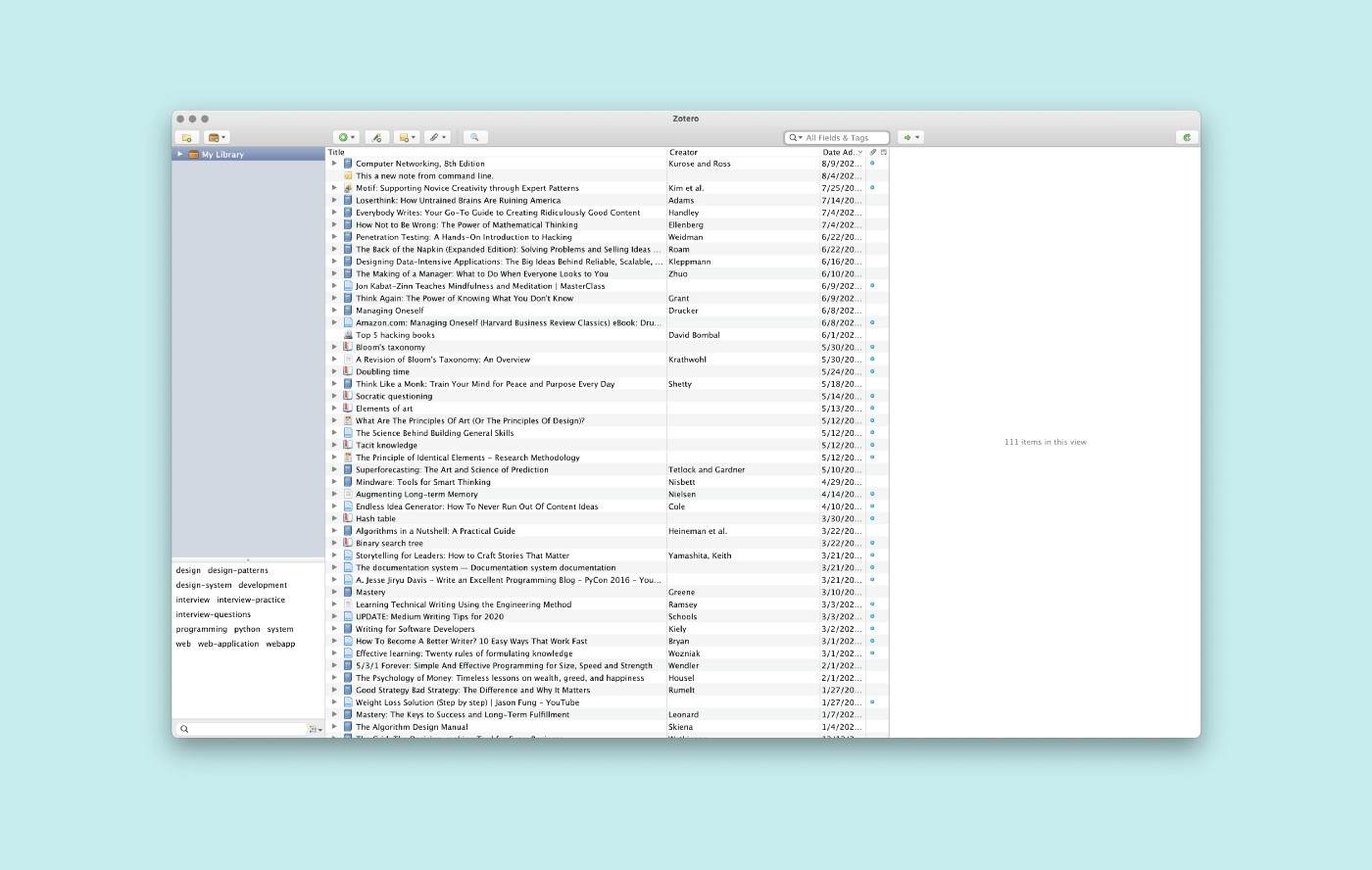The width and height of the screenshot is (1372, 870).
Task: Expand the My Library tree
Action: click(180, 154)
